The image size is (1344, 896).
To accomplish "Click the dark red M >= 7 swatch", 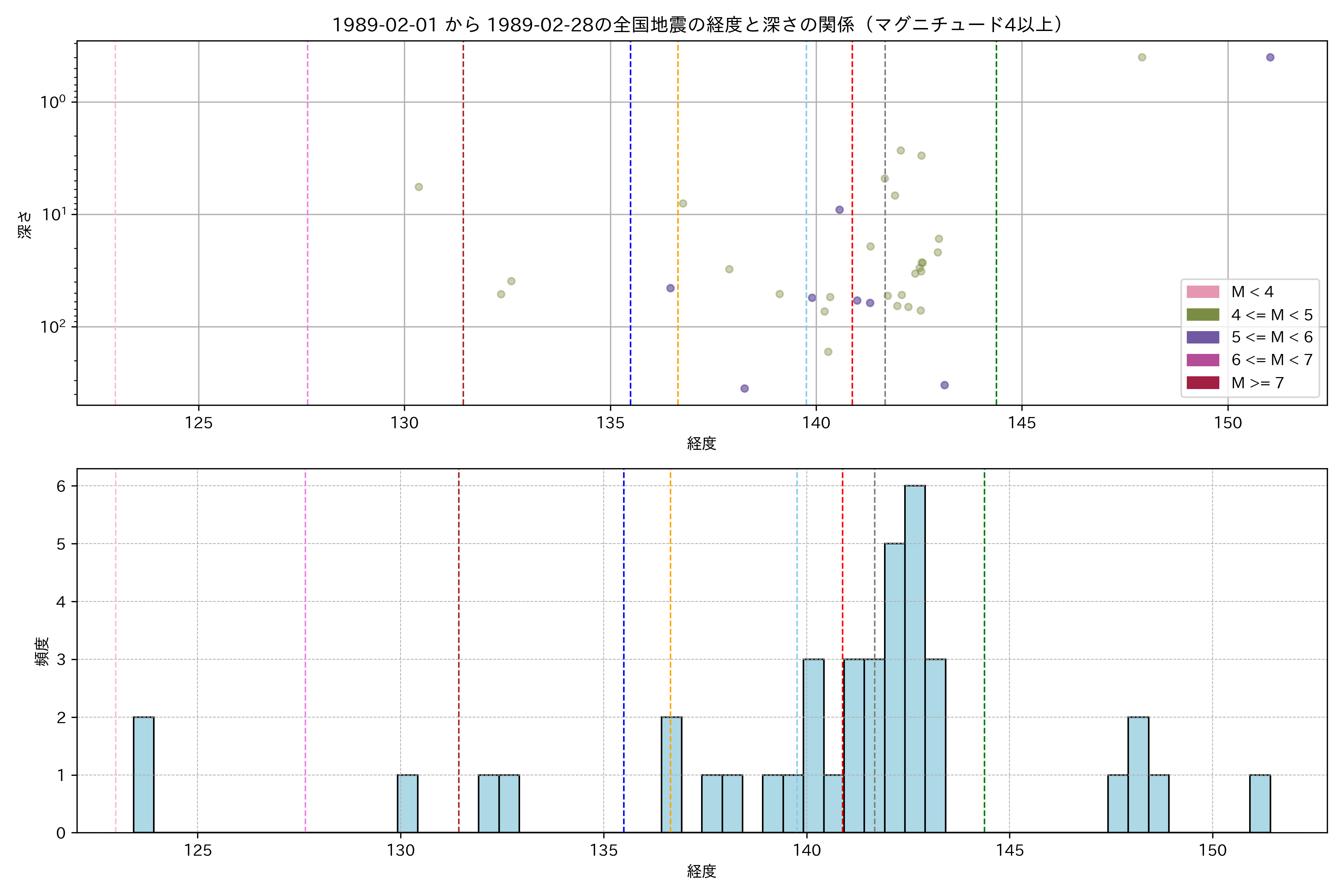I will point(1203,383).
